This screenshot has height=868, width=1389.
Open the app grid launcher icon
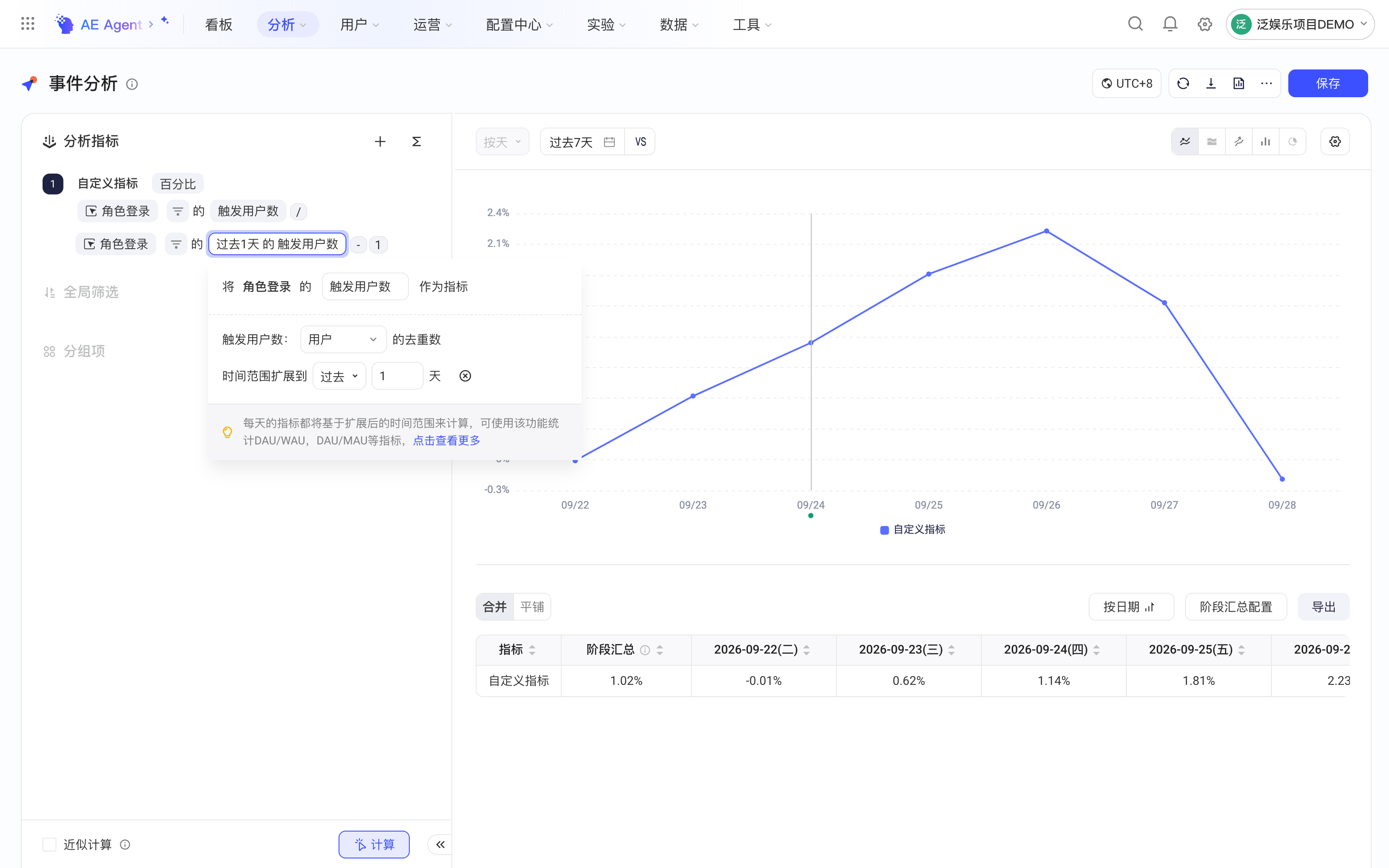click(27, 24)
